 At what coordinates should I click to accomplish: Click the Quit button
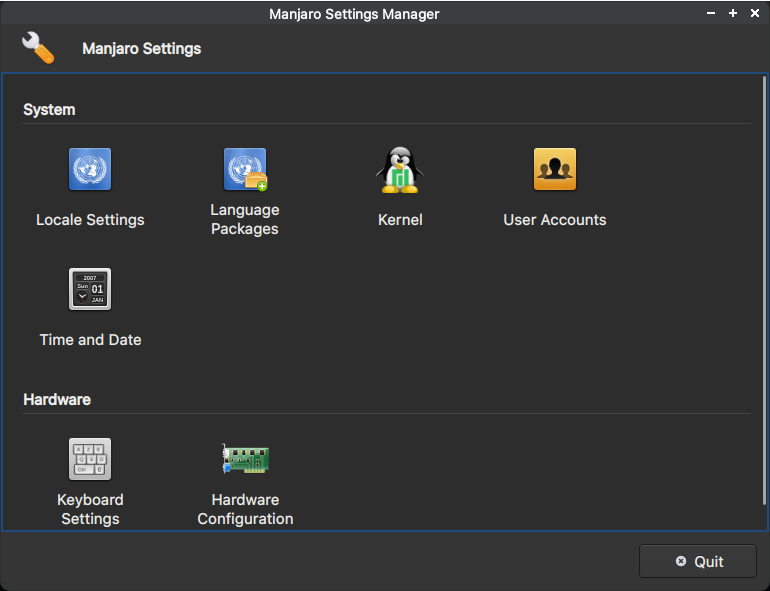coord(698,561)
